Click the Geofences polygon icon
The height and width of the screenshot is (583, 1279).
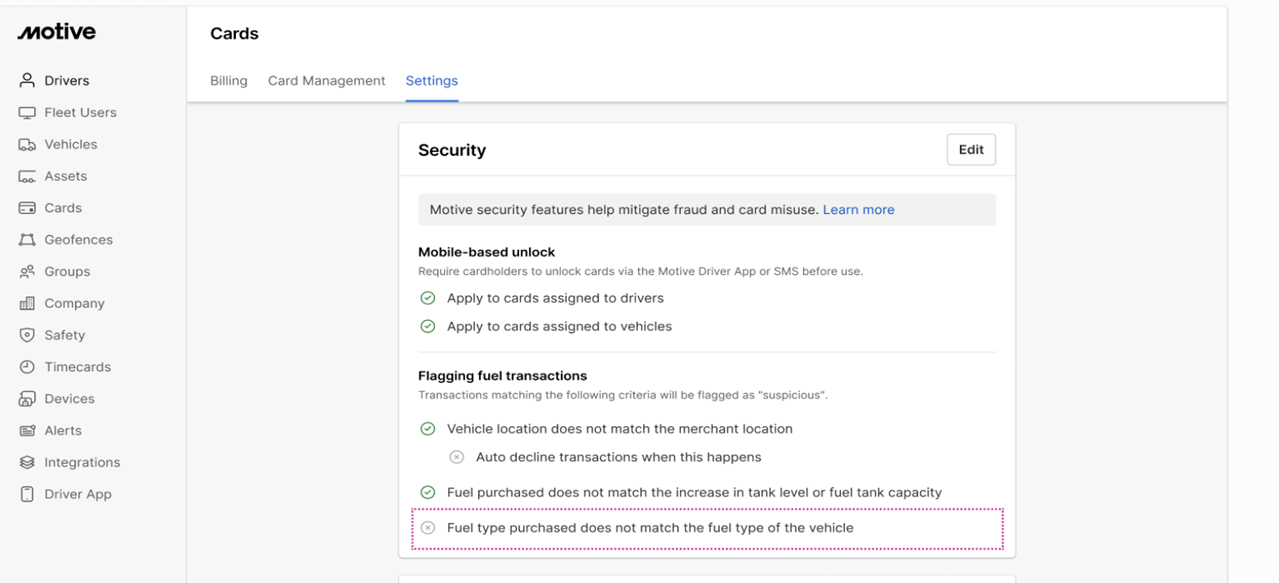click(x=27, y=240)
